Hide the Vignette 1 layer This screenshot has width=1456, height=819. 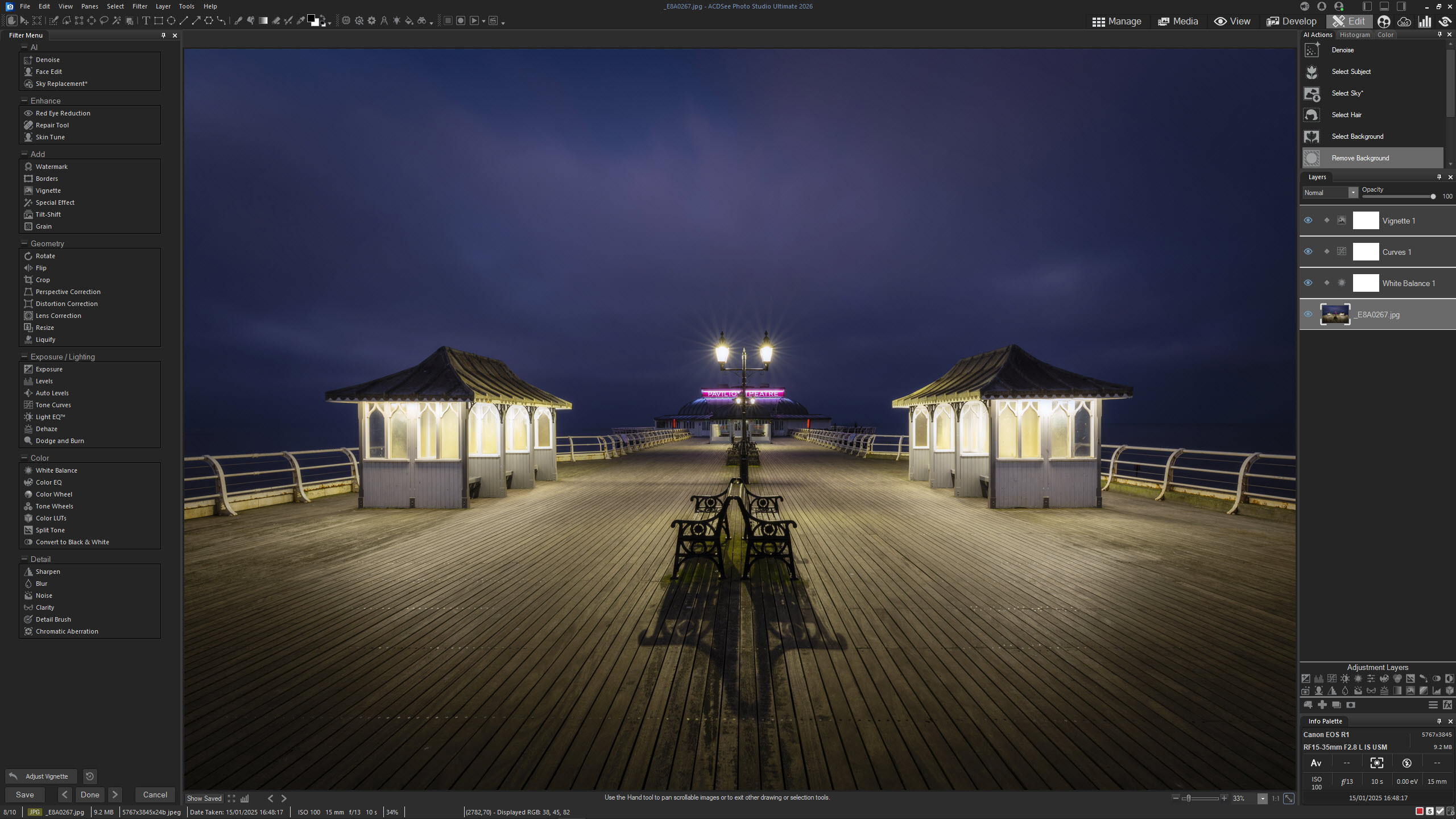pos(1308,220)
